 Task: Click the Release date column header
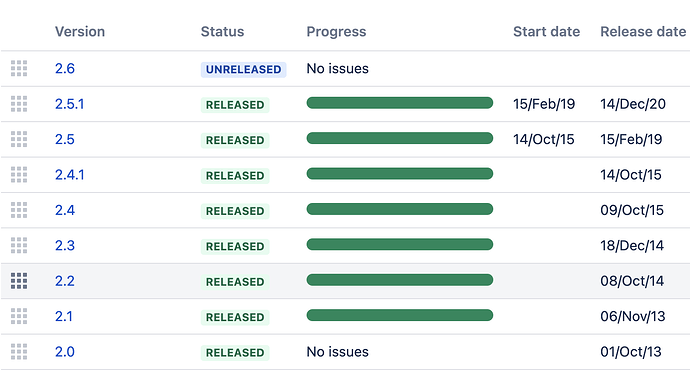[643, 32]
